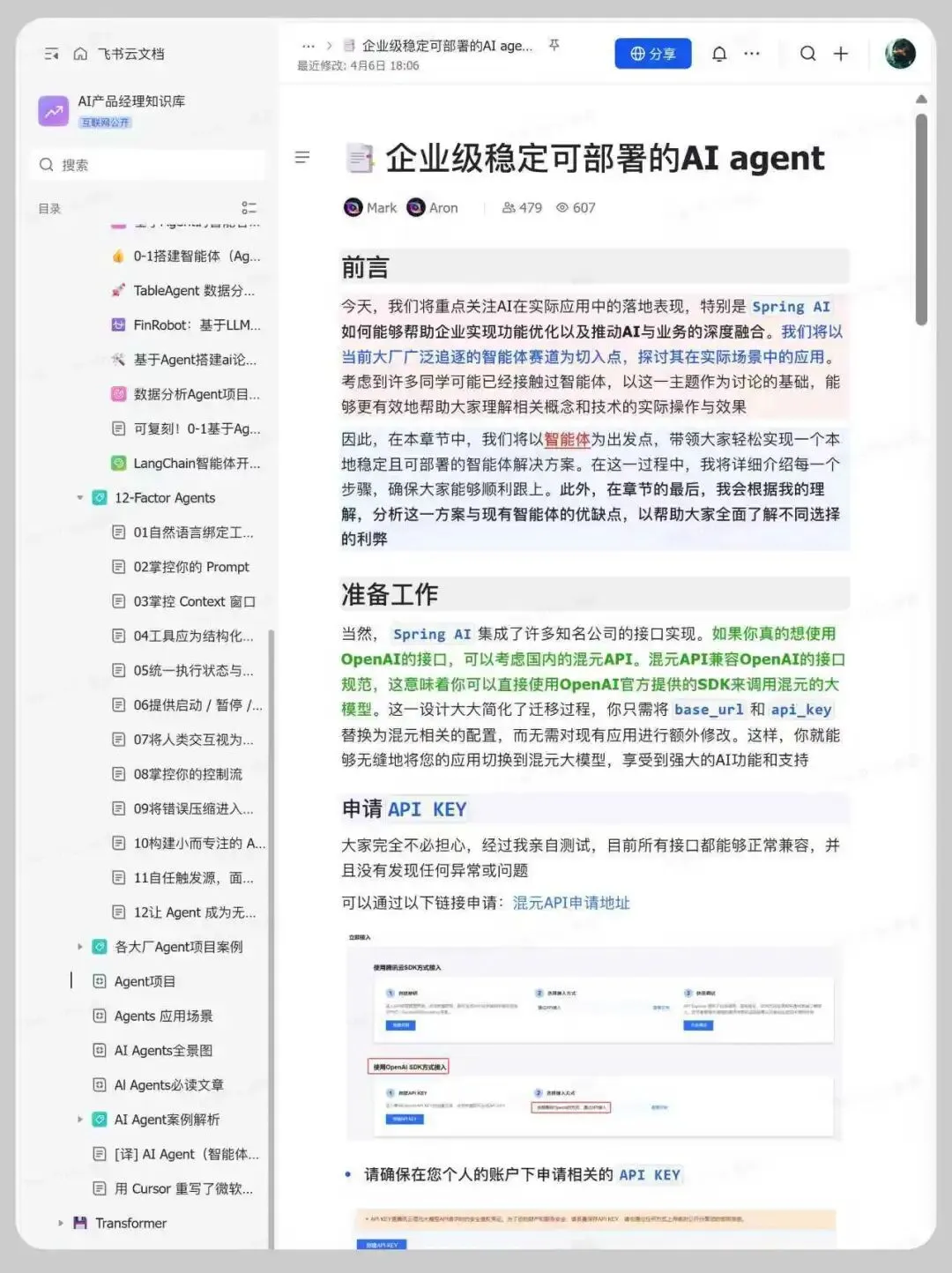This screenshot has height=1273, width=952.
Task: Open 数据分析Agent项目 document
Action: click(x=186, y=394)
